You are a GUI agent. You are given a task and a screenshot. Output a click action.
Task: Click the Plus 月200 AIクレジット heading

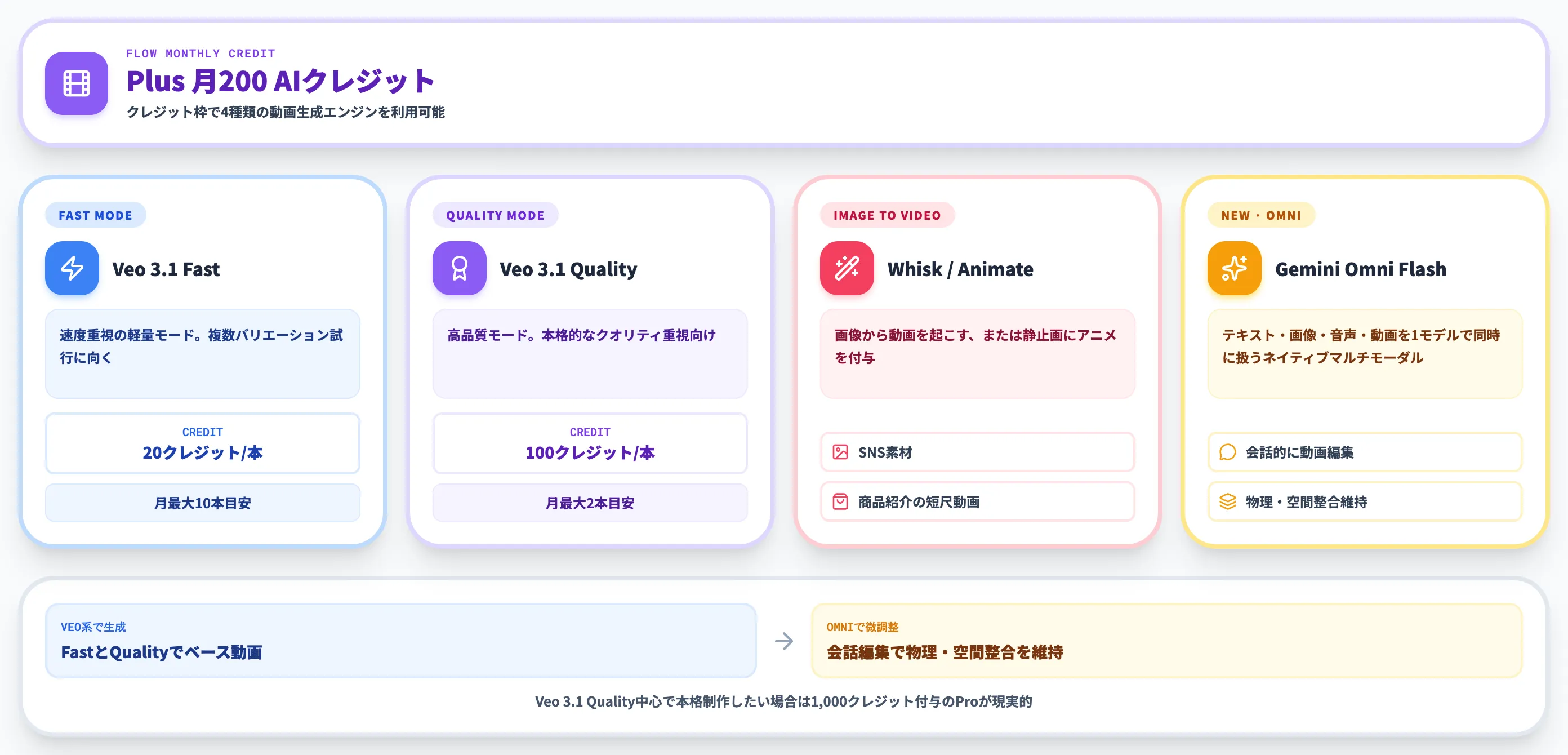pos(280,81)
